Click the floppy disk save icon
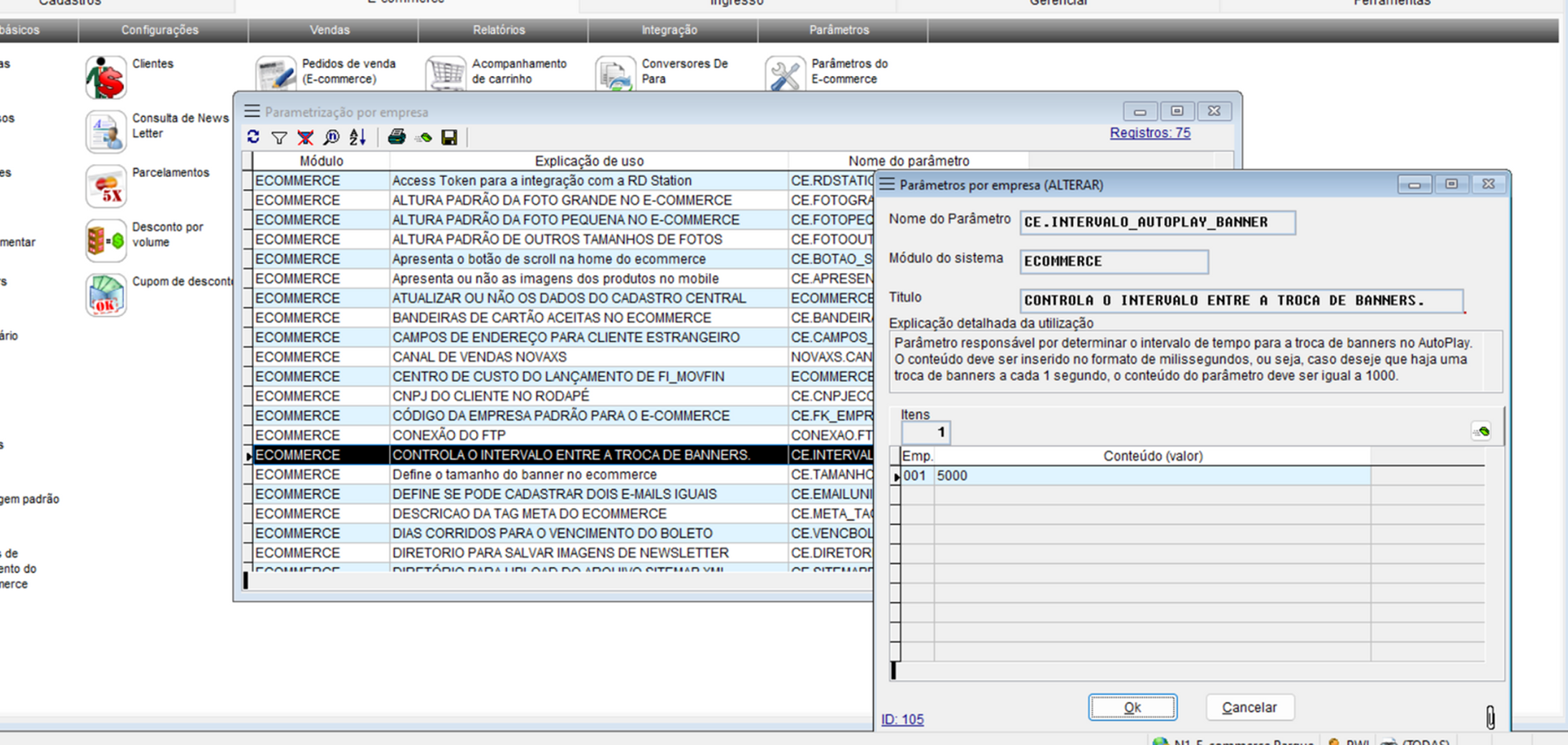The width and height of the screenshot is (1568, 745). pyautogui.click(x=449, y=138)
